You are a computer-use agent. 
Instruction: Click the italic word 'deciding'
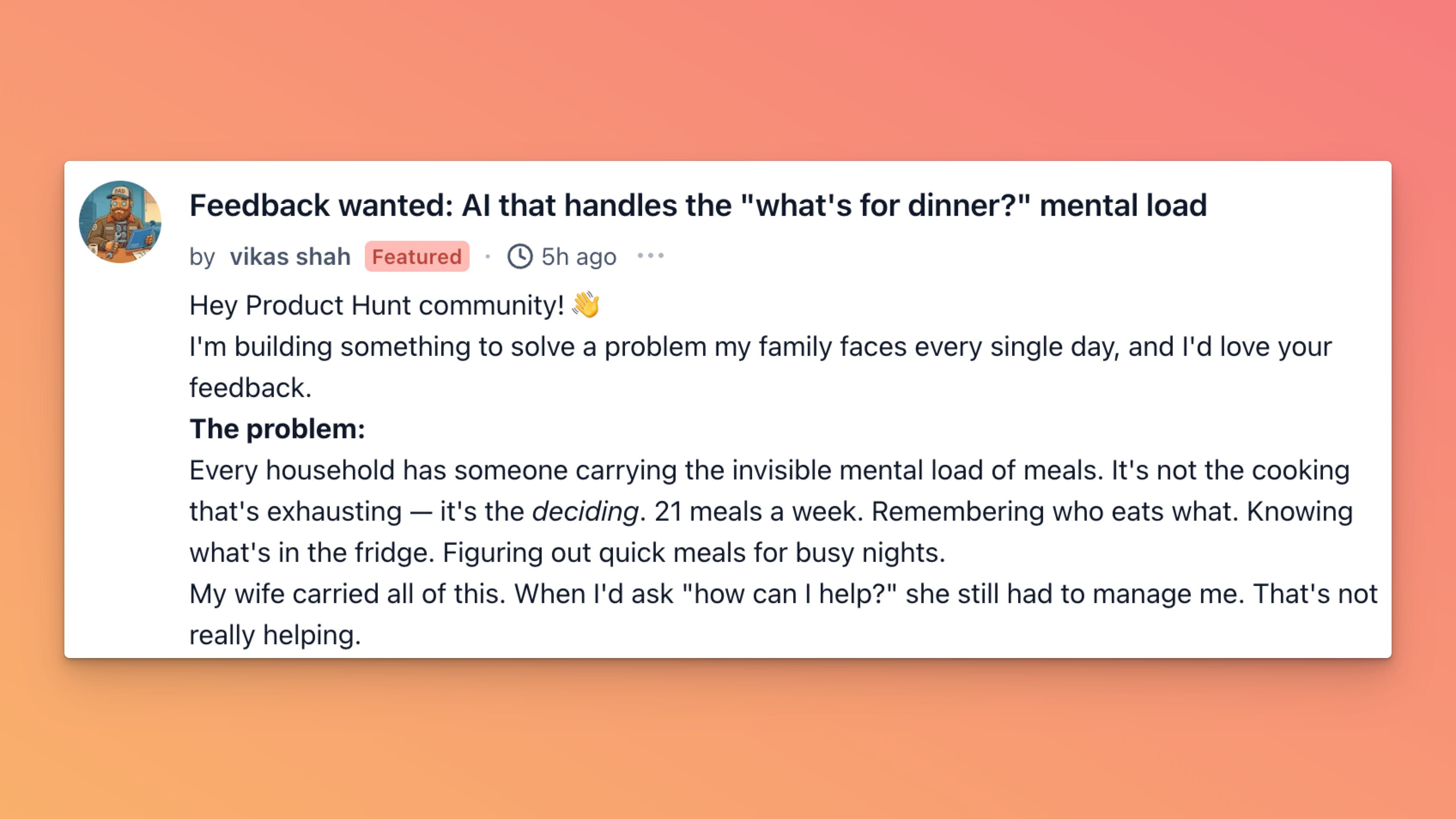[585, 512]
